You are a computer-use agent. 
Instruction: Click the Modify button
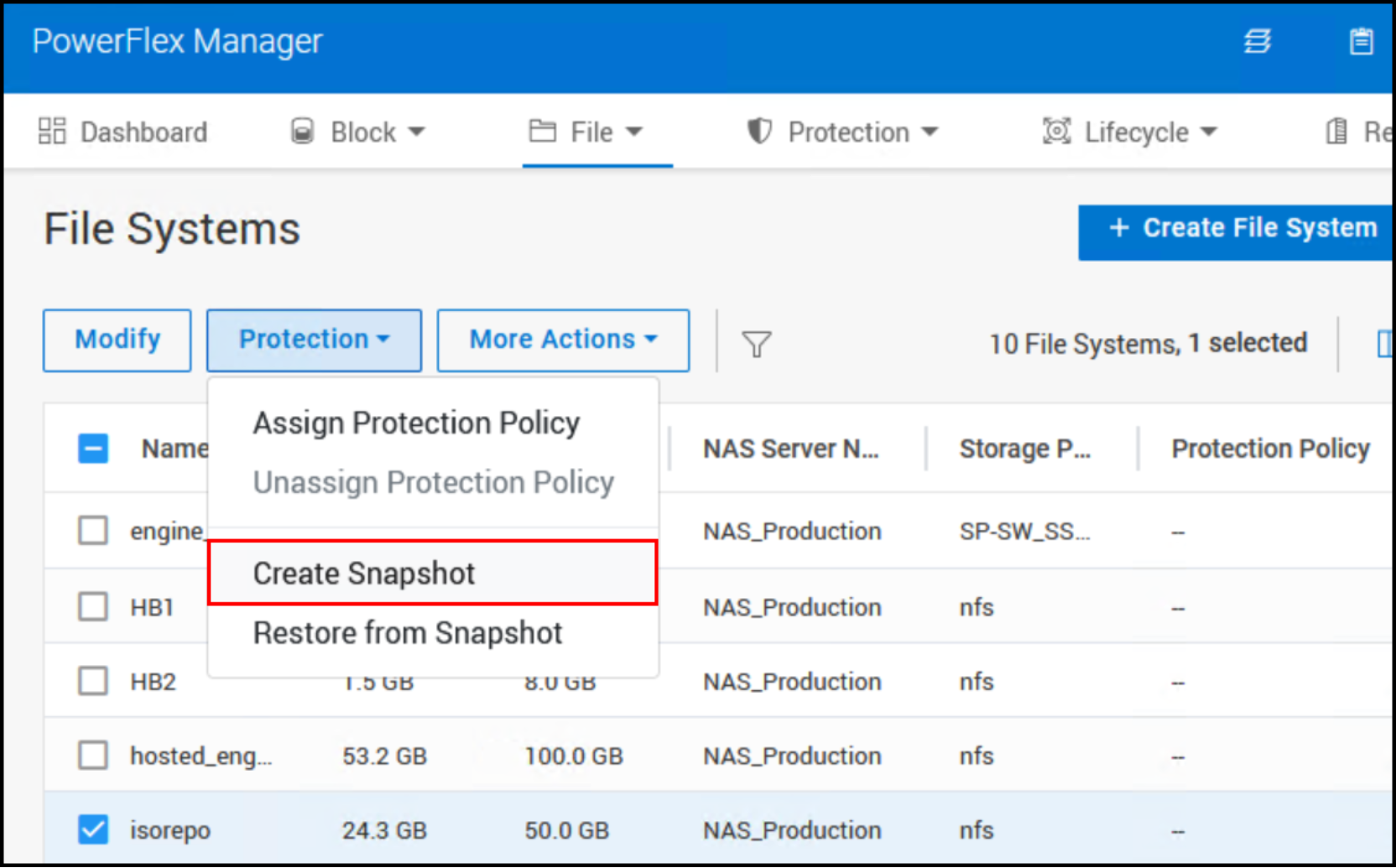coord(117,340)
